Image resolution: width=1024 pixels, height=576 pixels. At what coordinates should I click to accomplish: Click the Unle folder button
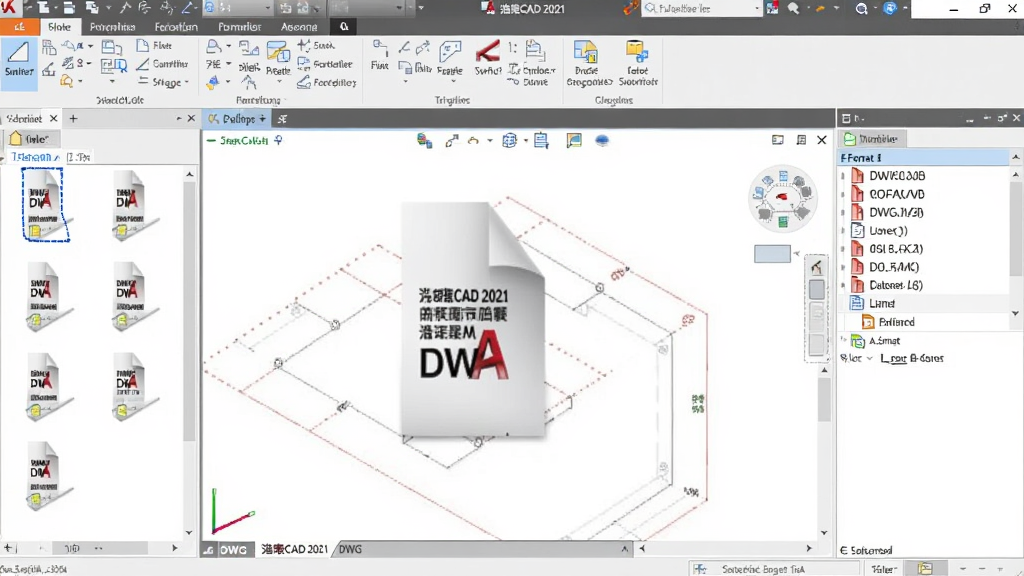[x=33, y=138]
